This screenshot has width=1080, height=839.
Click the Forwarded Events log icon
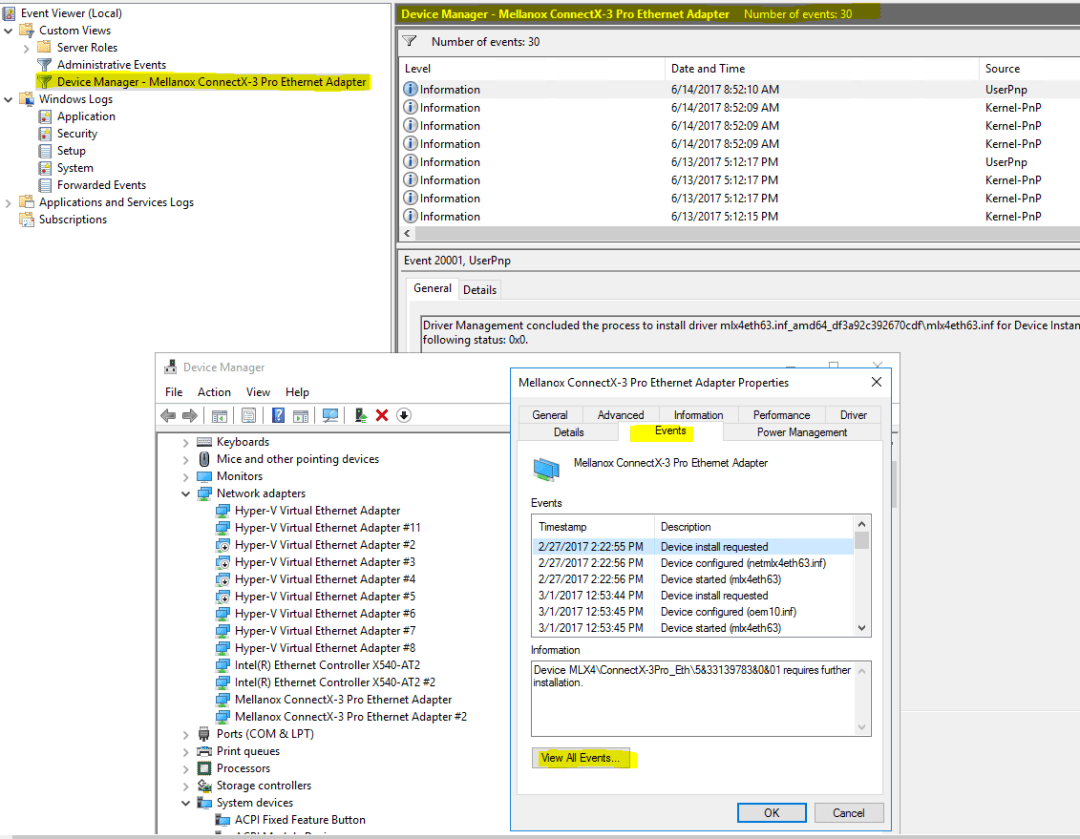(x=45, y=185)
